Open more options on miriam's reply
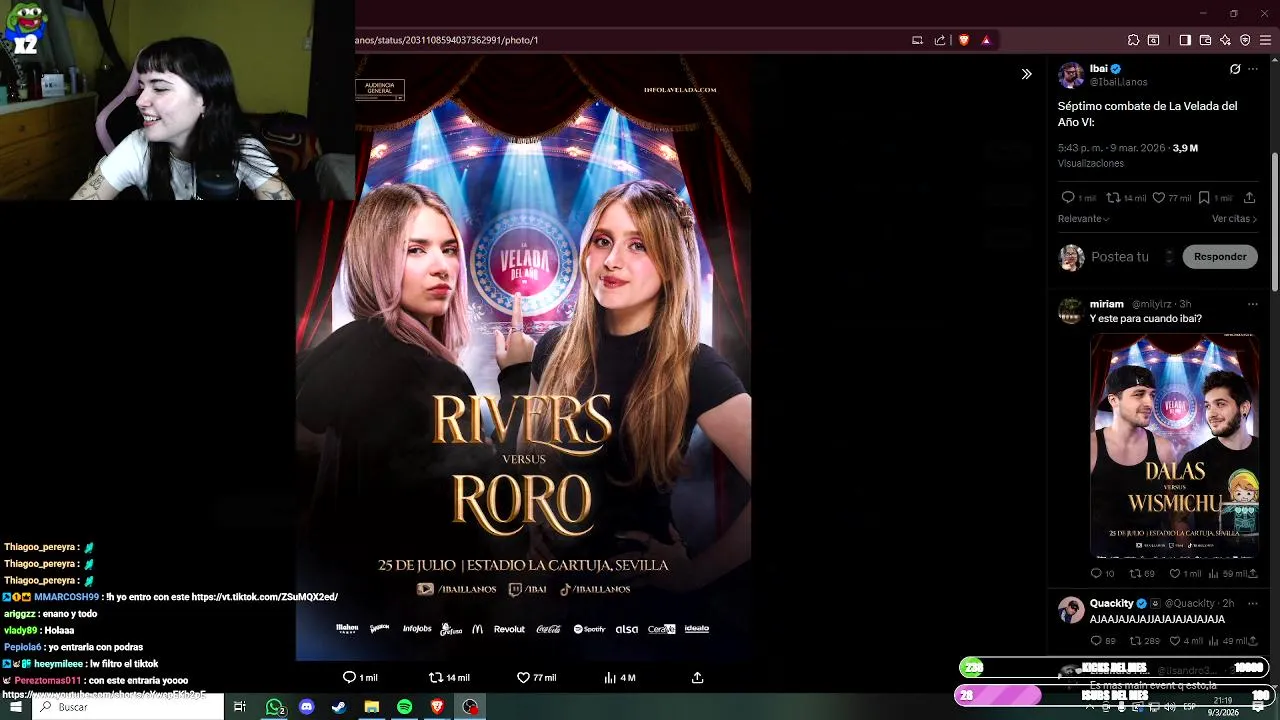 1253,304
